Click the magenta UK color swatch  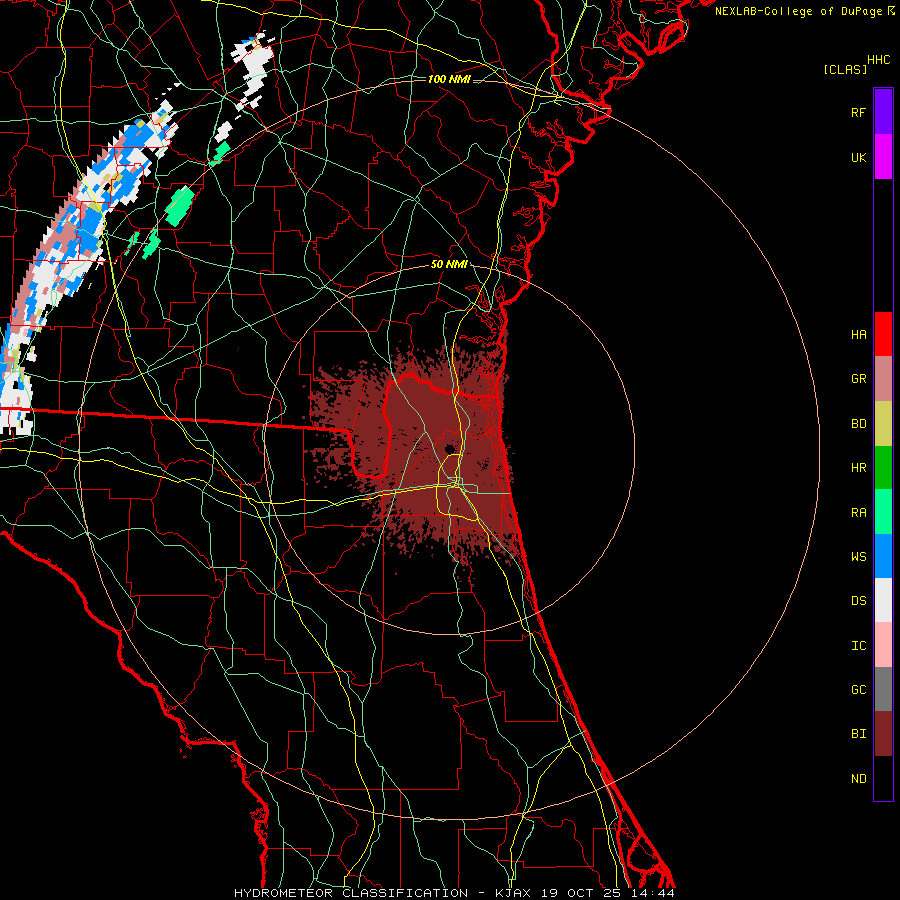coord(883,156)
